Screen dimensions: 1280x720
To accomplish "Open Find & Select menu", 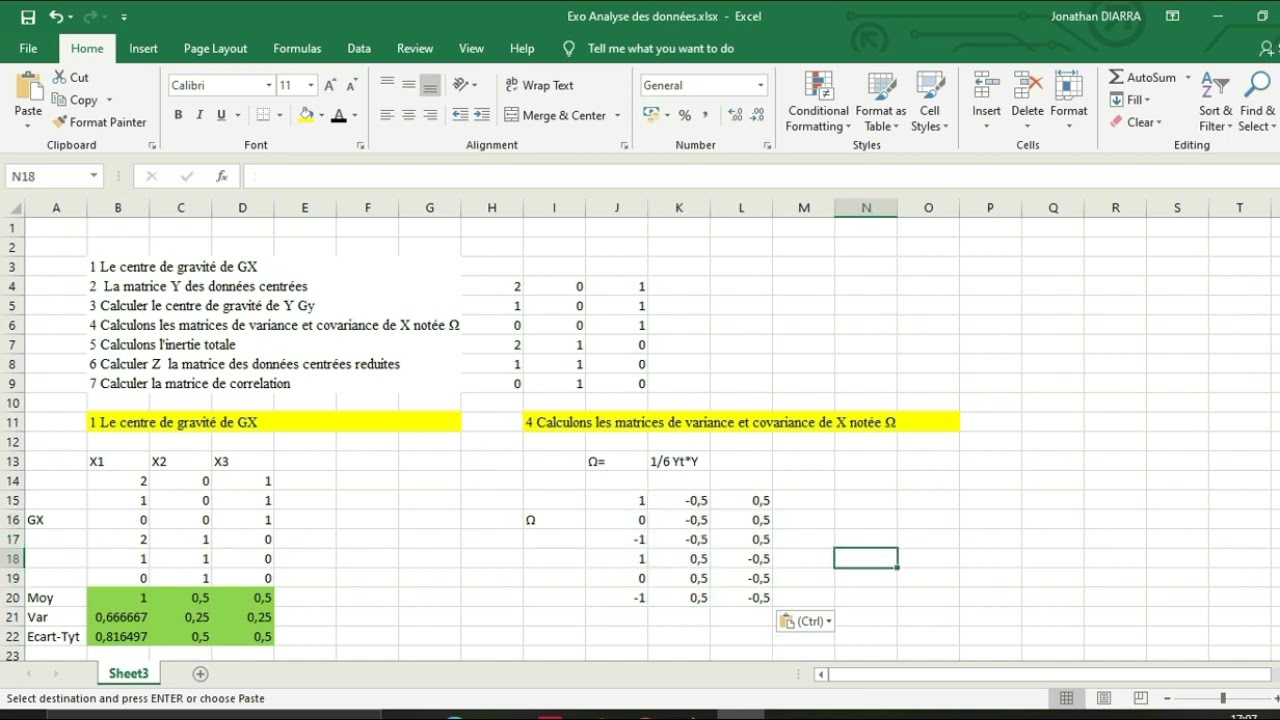I will (x=1257, y=101).
